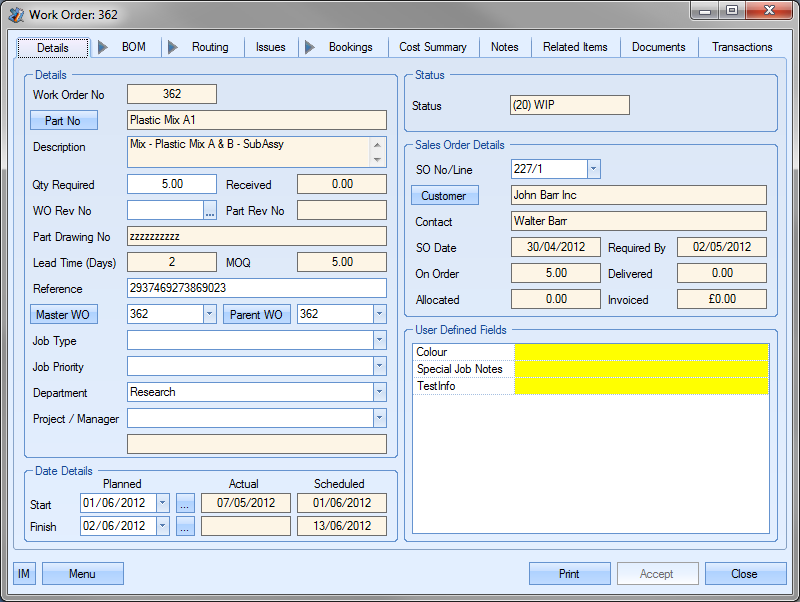Click the arrow icon before the Bookings tab

click(x=309, y=47)
